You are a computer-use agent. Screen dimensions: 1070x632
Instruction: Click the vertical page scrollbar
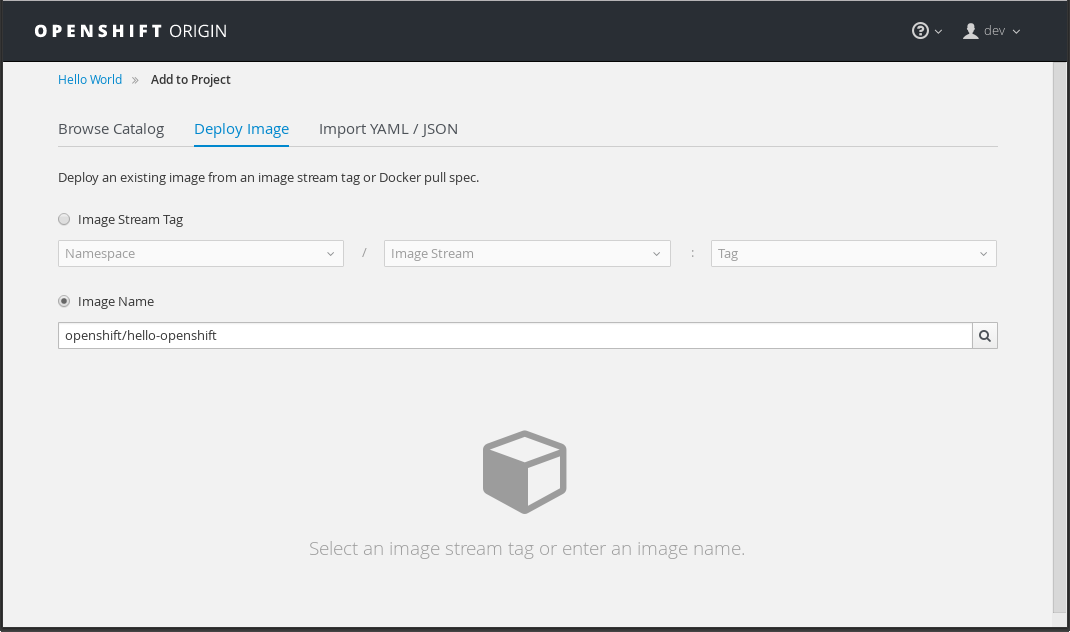(1059, 338)
